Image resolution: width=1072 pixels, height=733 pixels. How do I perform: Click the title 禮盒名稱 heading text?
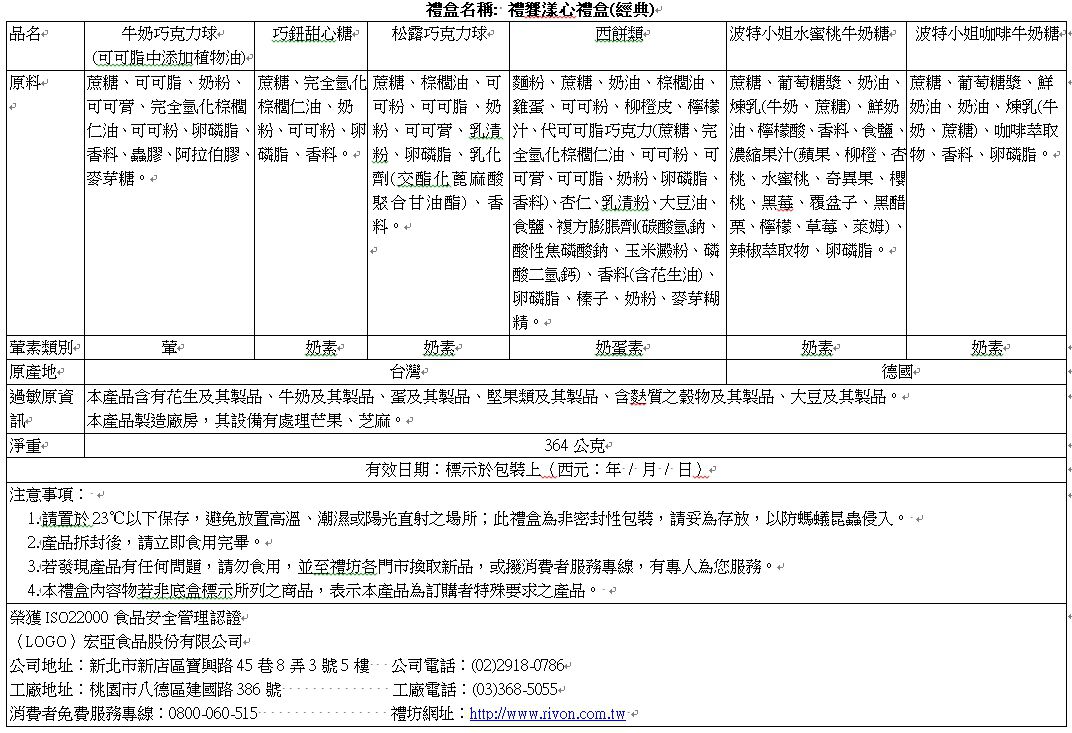point(535,10)
